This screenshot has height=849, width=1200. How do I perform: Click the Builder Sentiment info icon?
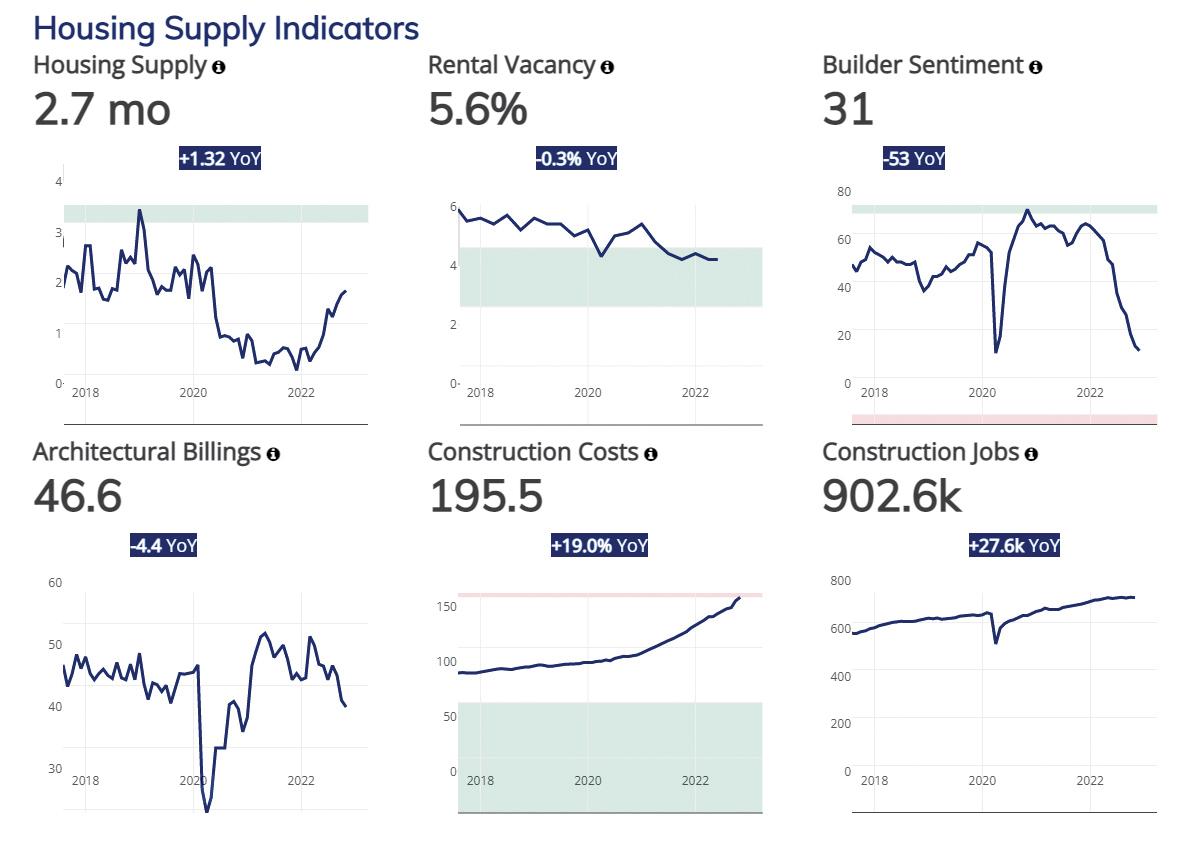(1036, 67)
